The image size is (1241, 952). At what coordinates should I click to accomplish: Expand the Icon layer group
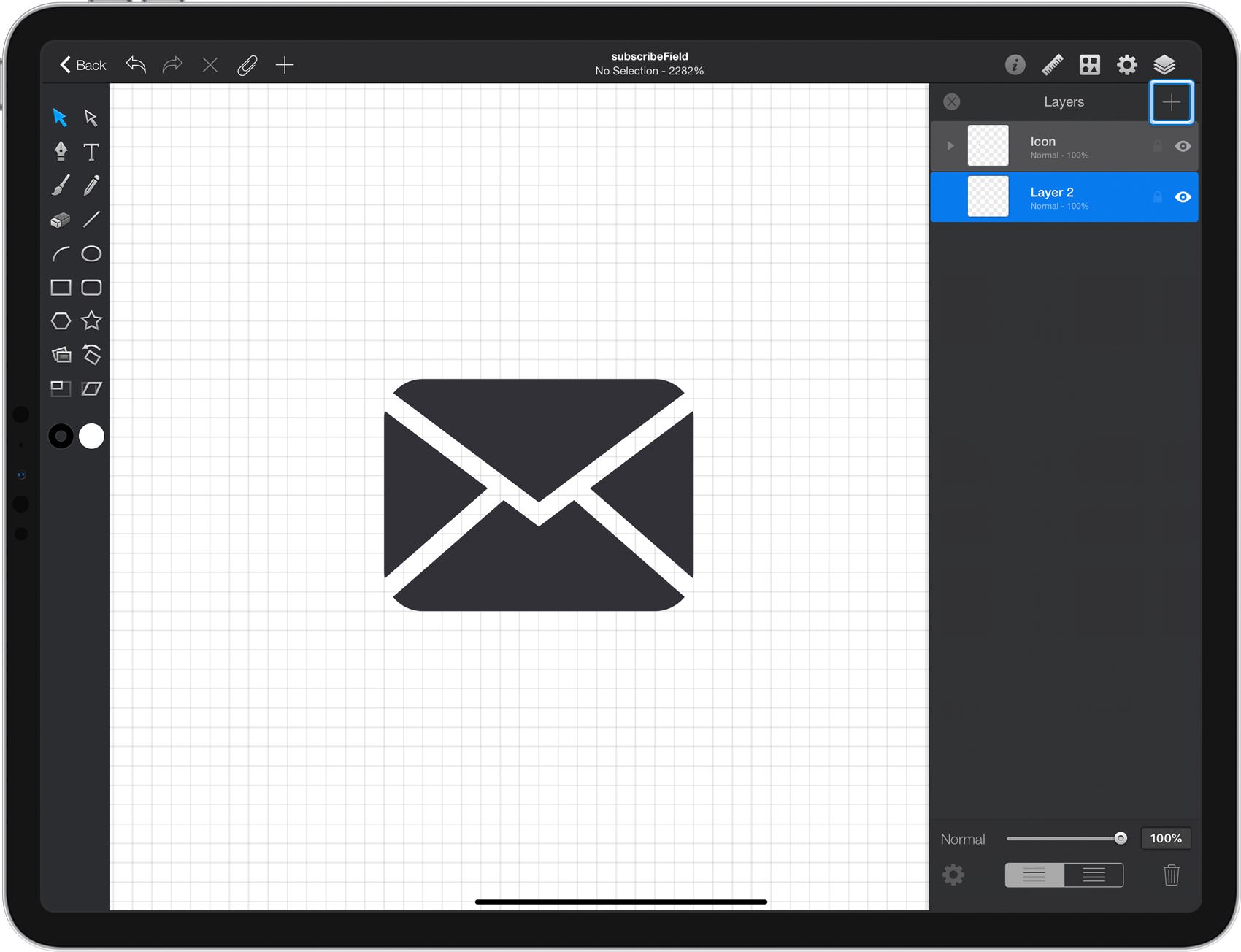click(950, 146)
